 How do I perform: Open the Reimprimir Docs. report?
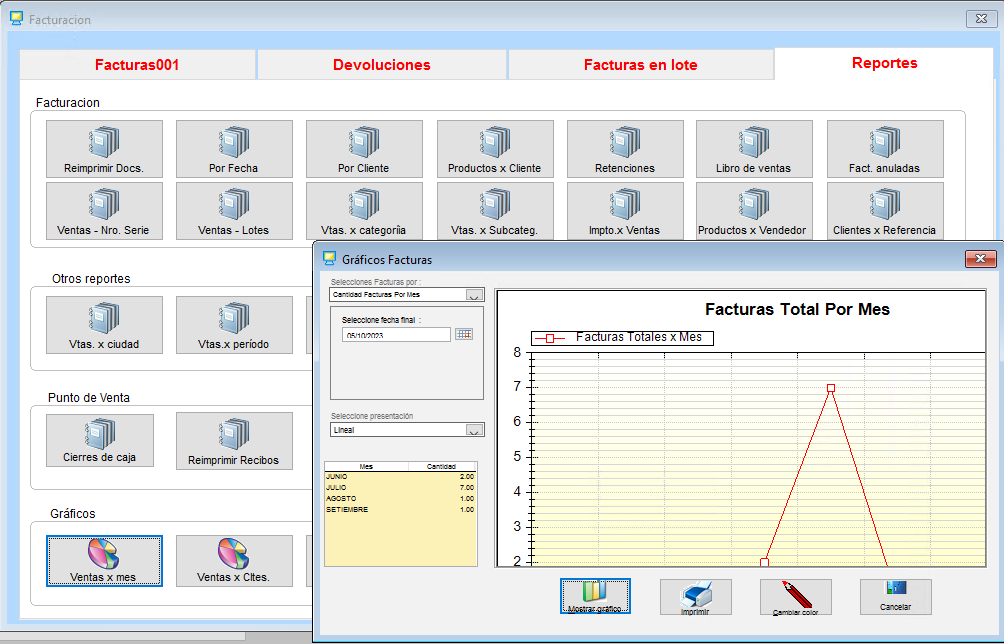coord(104,149)
